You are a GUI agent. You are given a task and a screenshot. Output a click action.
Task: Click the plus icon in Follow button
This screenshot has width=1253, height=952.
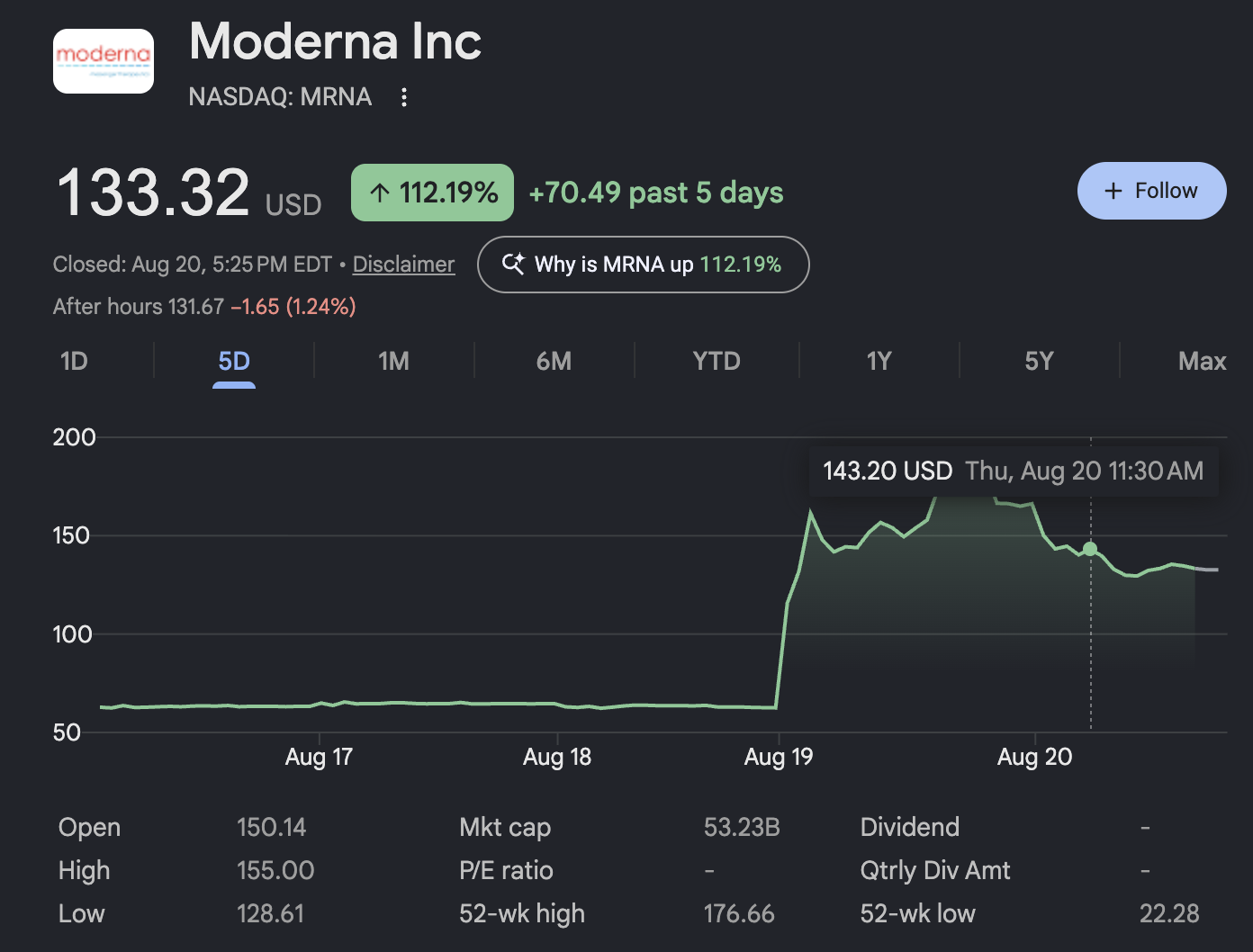[x=1113, y=191]
